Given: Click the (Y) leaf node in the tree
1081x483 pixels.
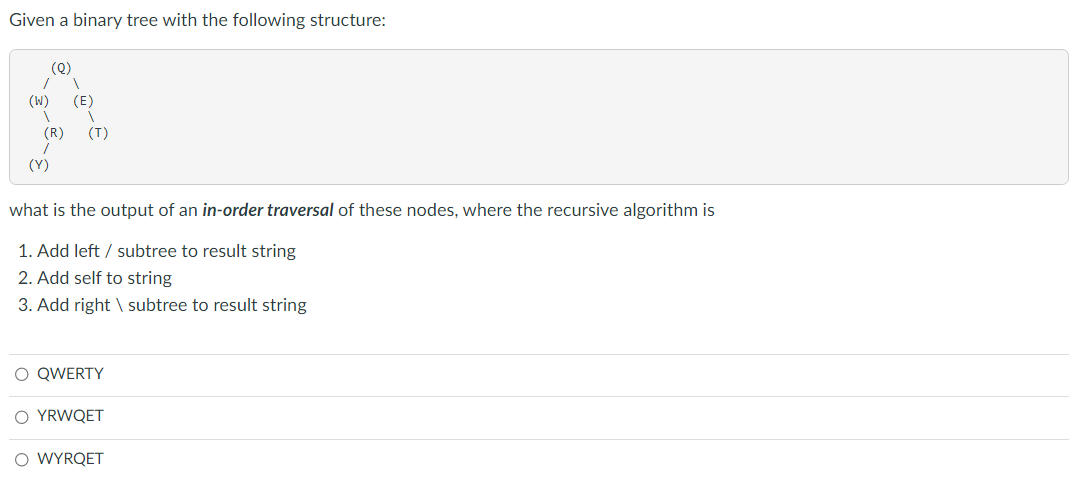Looking at the screenshot, I should pyautogui.click(x=39, y=165).
